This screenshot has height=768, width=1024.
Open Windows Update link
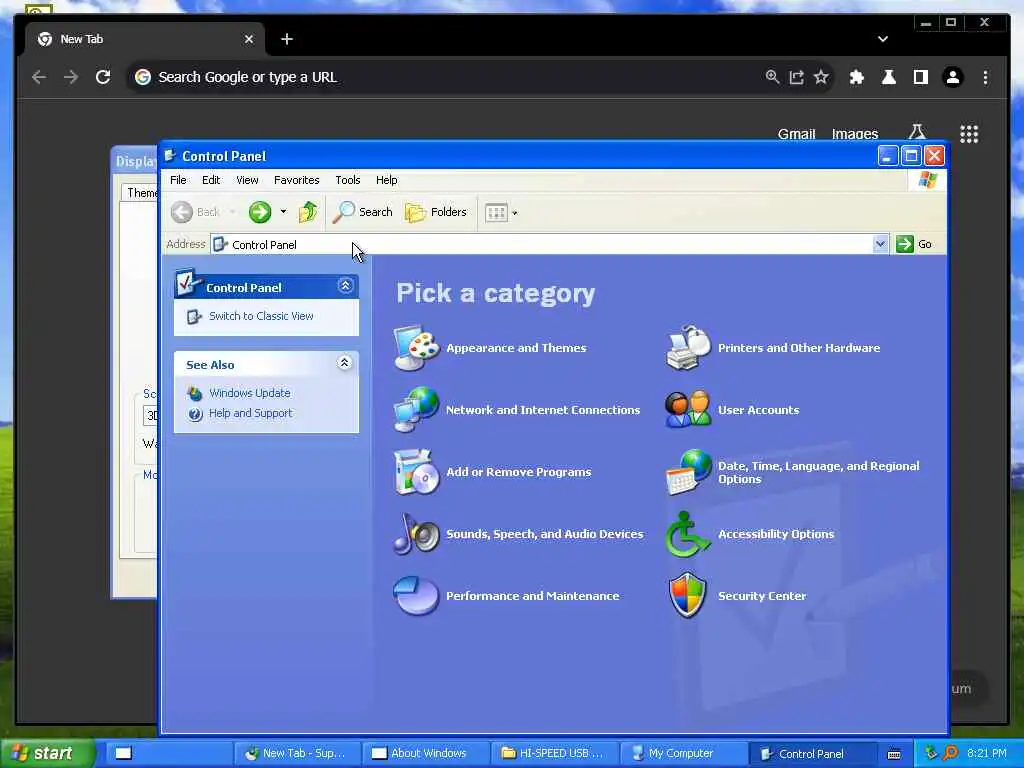(249, 393)
